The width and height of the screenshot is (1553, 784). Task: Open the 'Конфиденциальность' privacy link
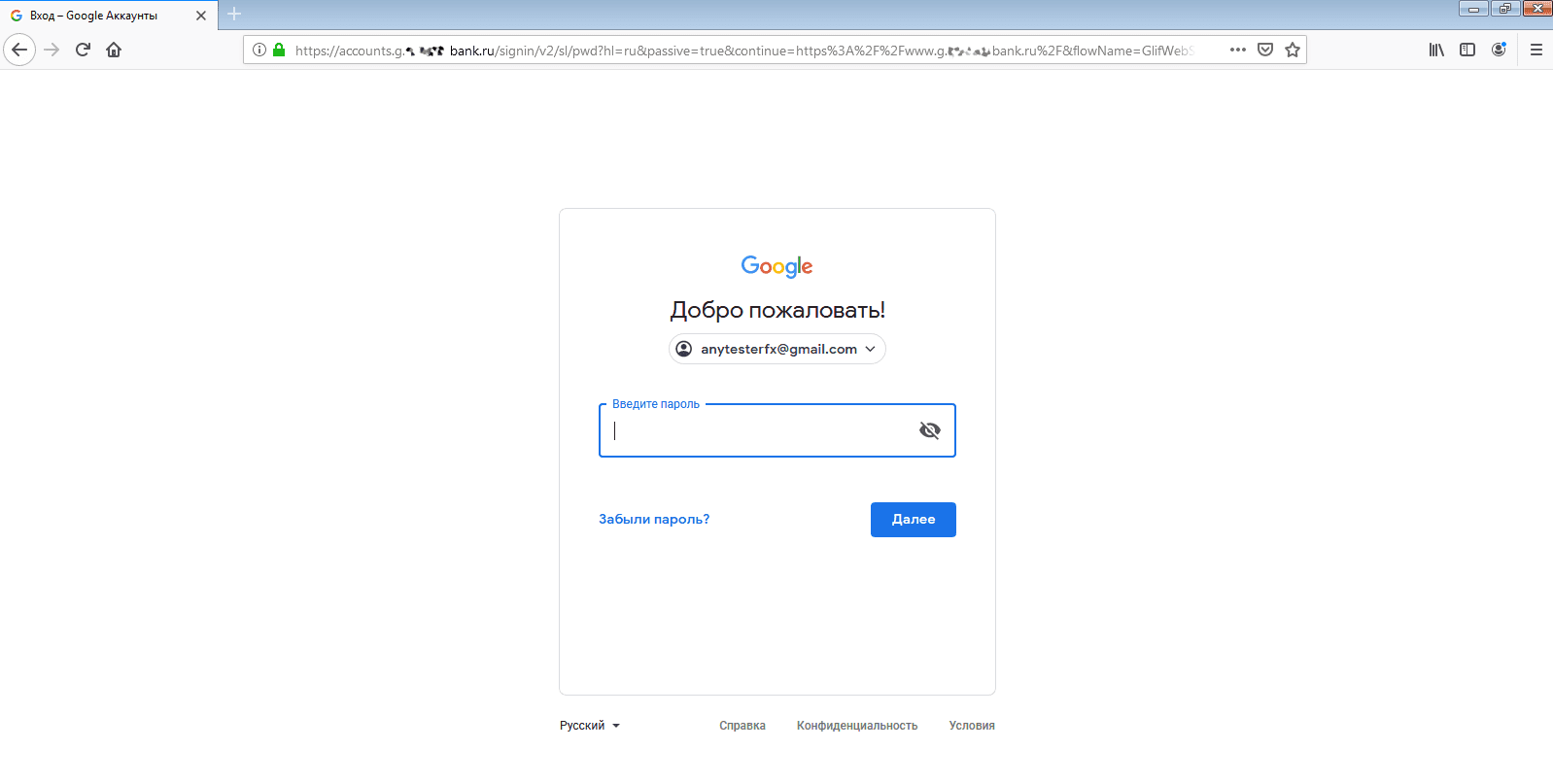857,726
